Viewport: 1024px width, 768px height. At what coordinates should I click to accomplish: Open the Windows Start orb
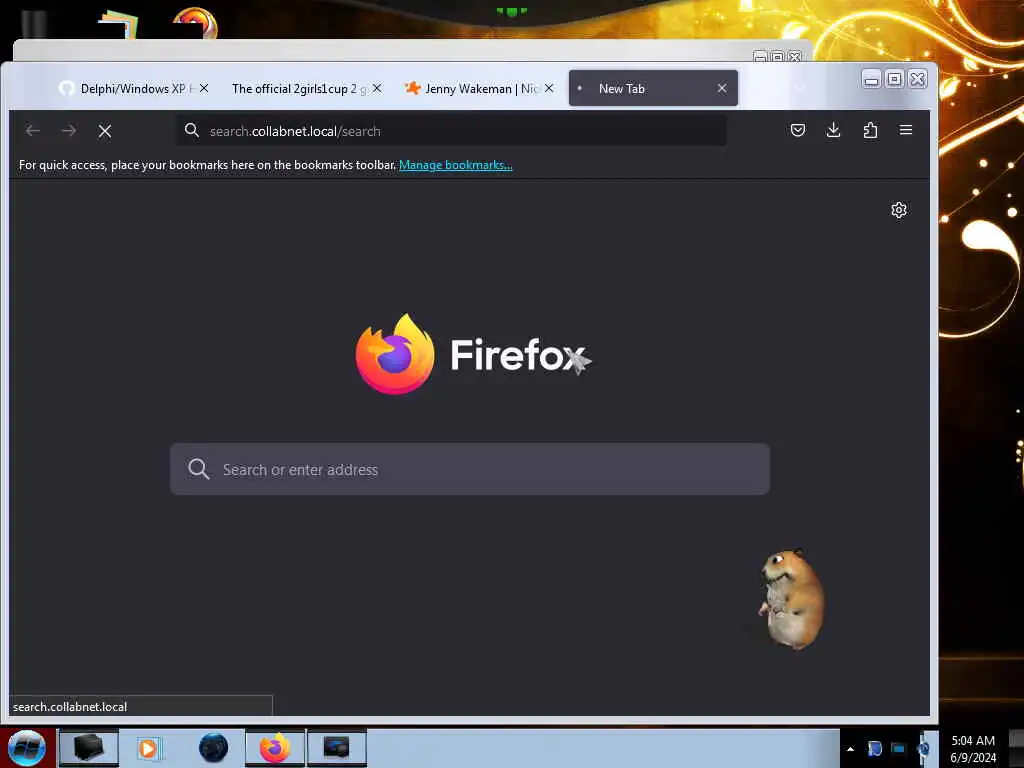pos(26,748)
